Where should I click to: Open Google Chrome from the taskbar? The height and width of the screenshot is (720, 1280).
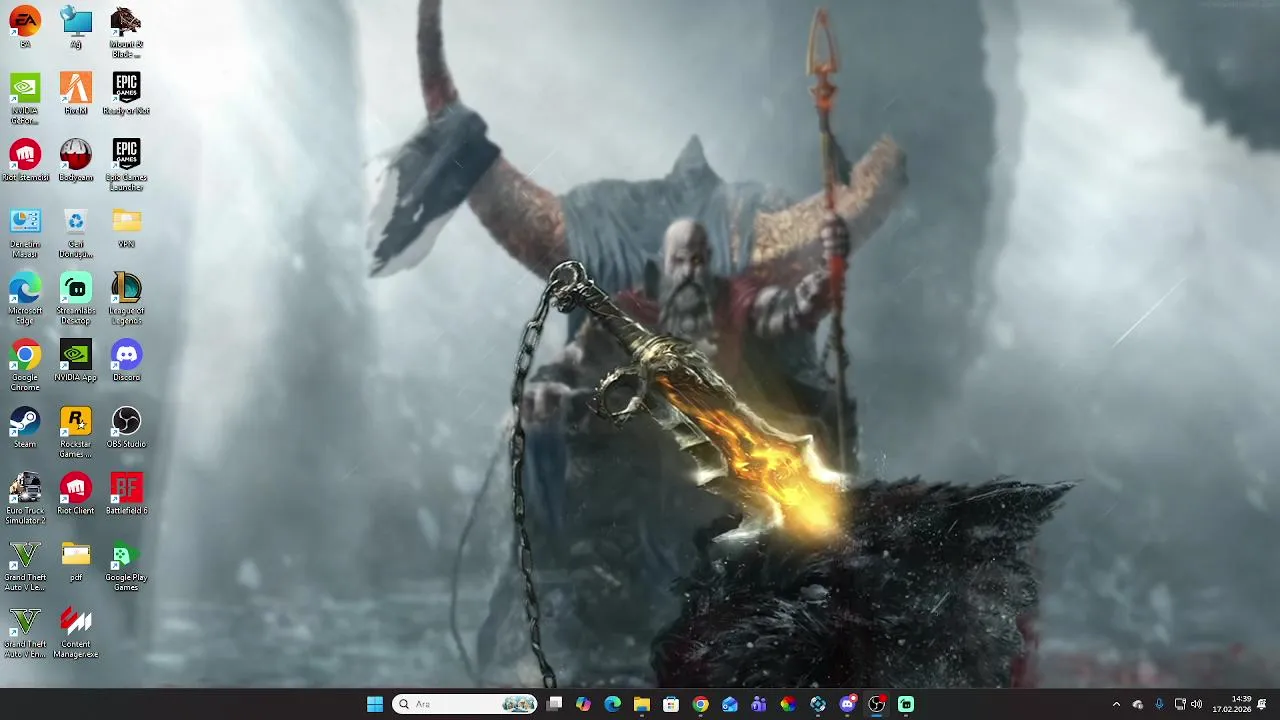coord(701,704)
